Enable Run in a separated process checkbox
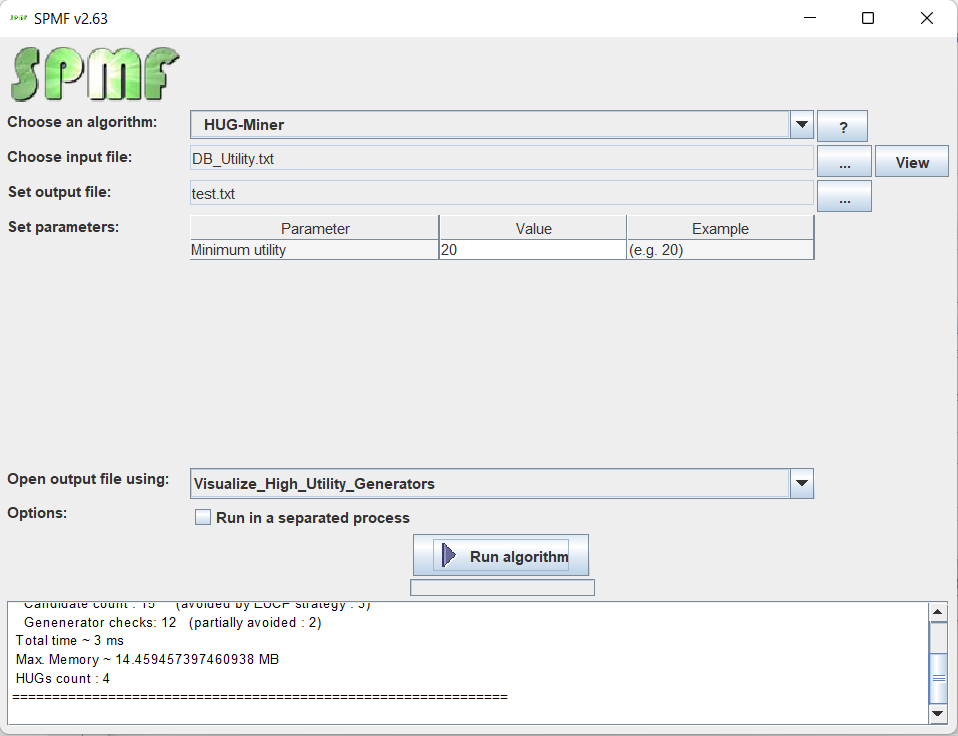 [x=203, y=518]
